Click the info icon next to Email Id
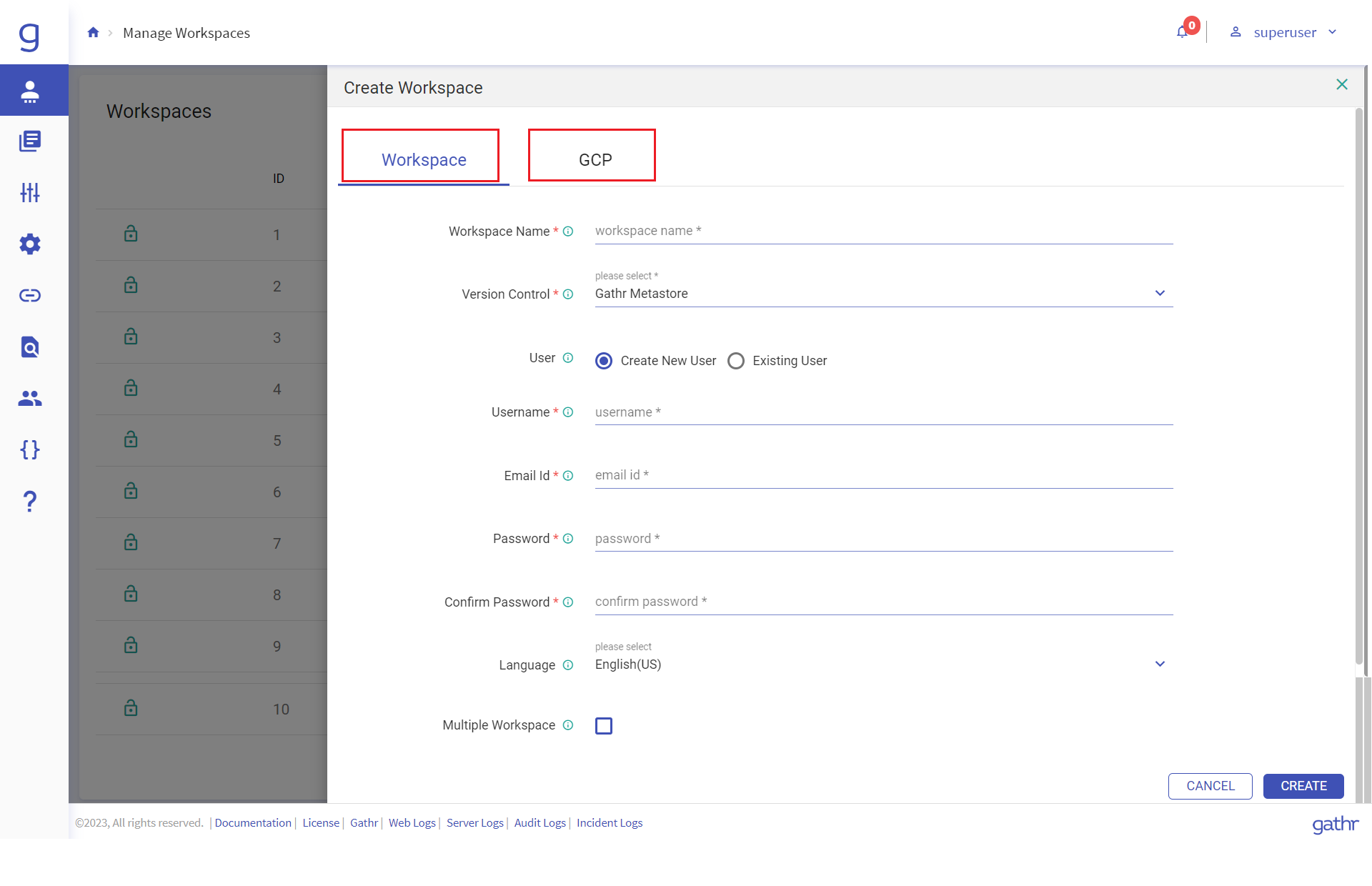The width and height of the screenshot is (1372, 886). click(568, 476)
